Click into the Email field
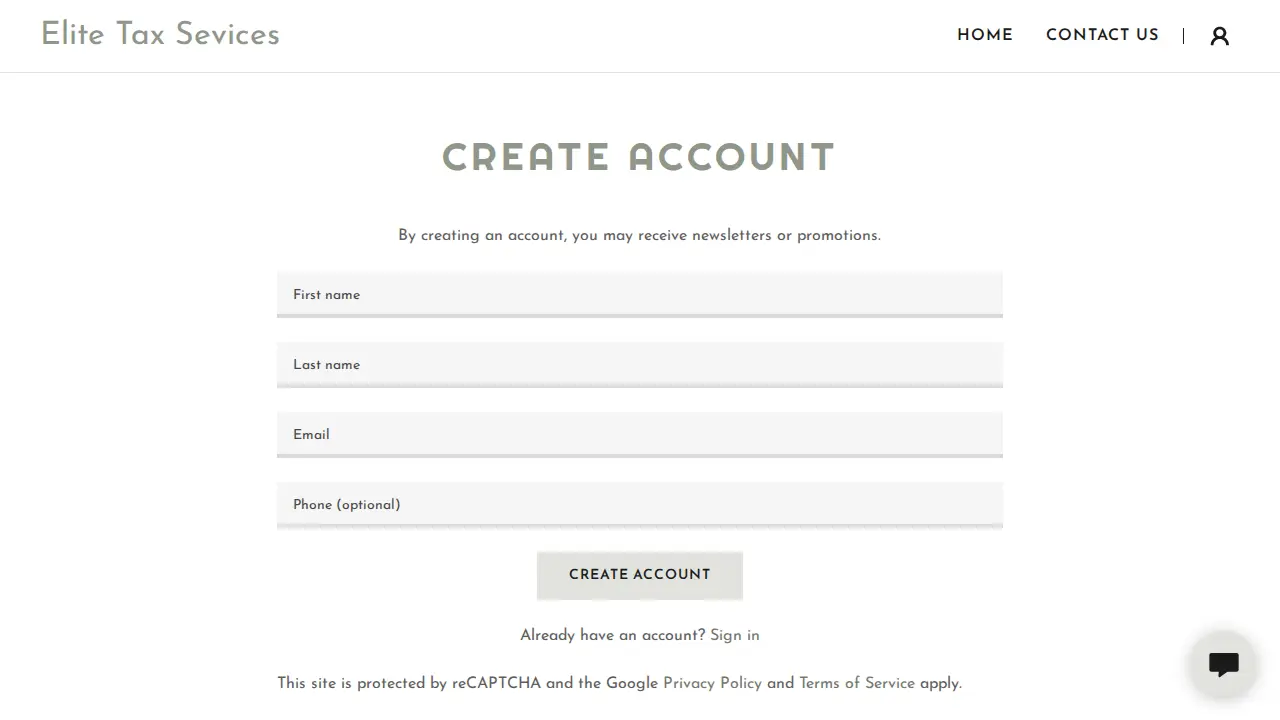 640,435
